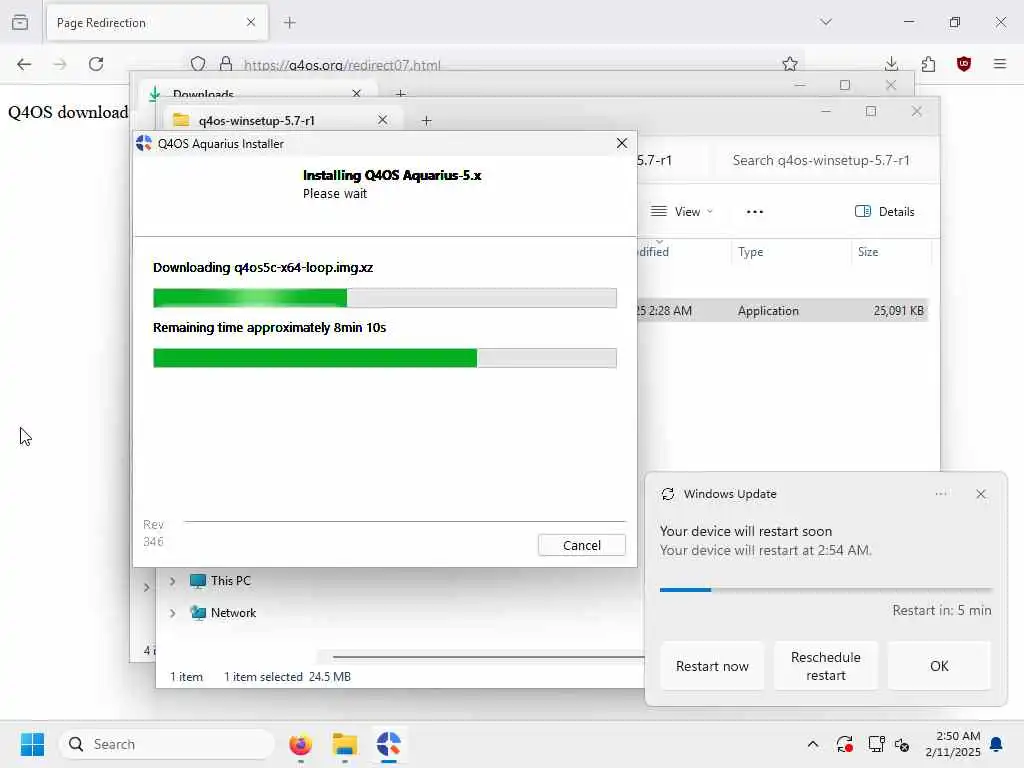This screenshot has height=768, width=1024.
Task: Open Firefox extensions menu
Action: [x=928, y=64]
